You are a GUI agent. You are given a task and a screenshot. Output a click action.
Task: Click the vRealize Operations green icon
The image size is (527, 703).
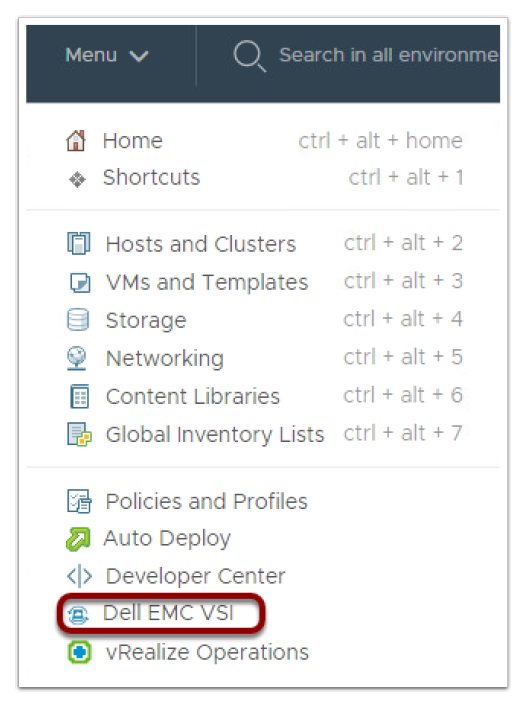[x=79, y=652]
